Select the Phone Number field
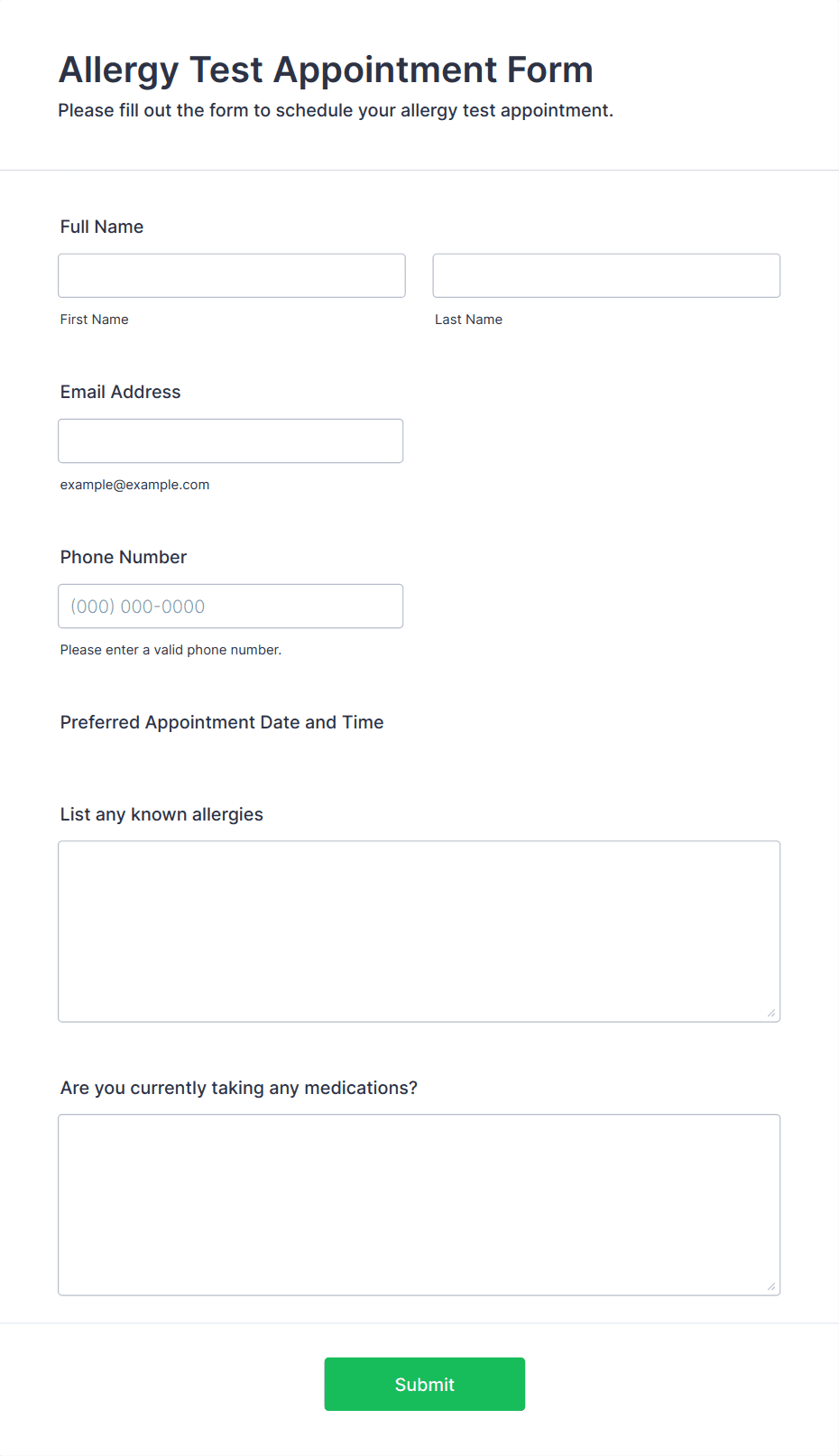The image size is (839, 1456). 231,606
